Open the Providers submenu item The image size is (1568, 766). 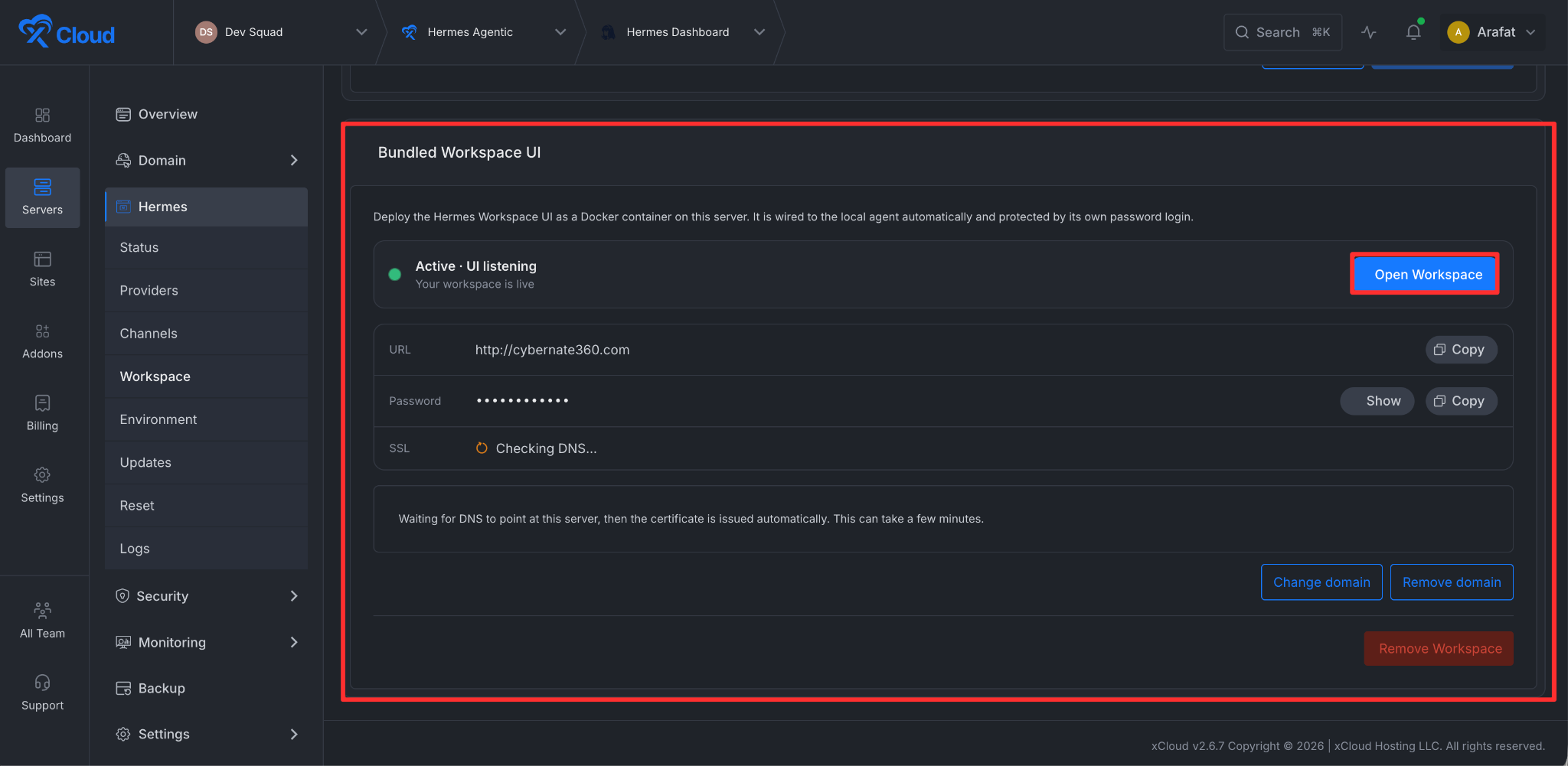tap(206, 290)
